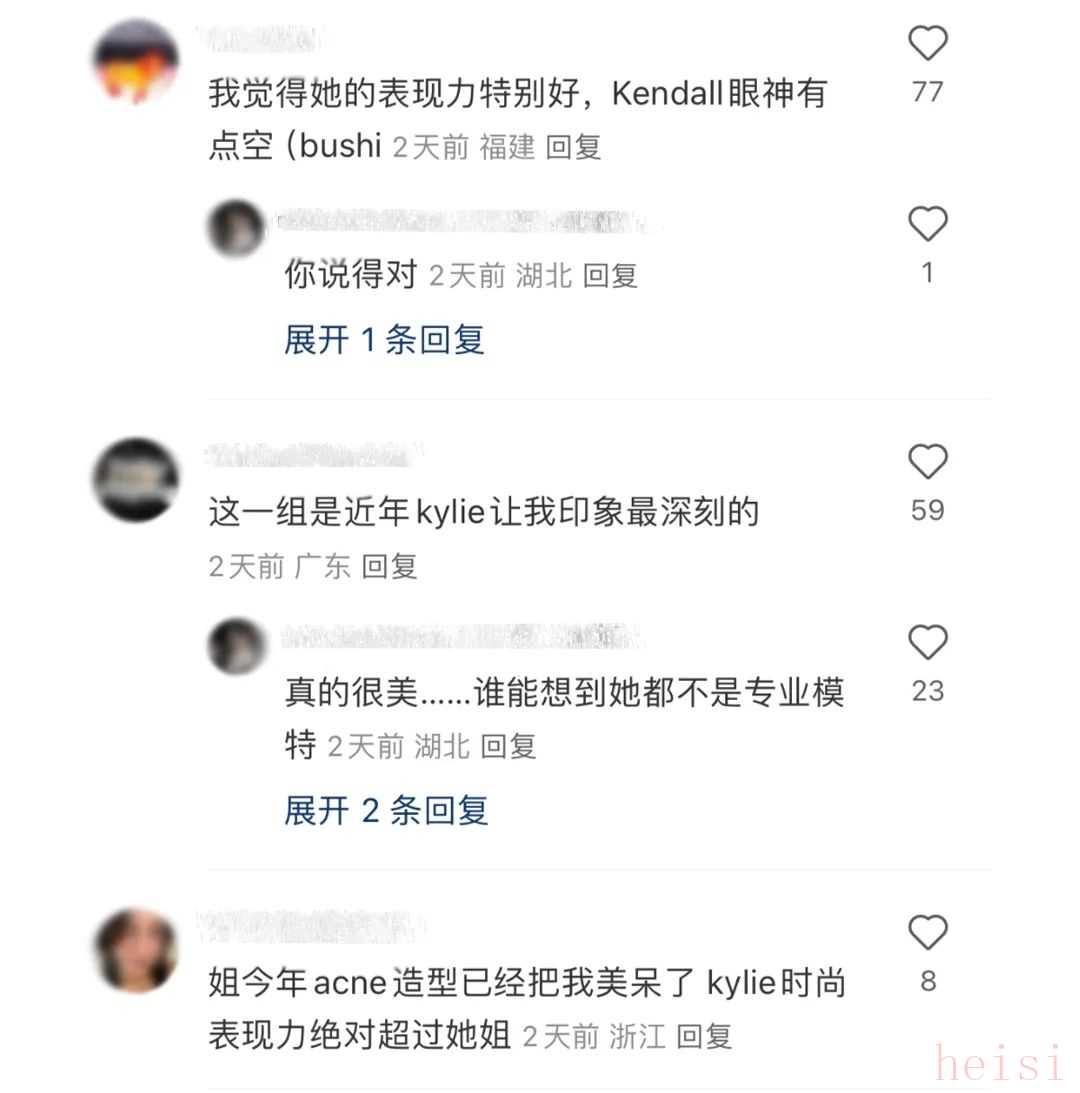Like the '真的很美' reply with 23 likes

[927, 642]
